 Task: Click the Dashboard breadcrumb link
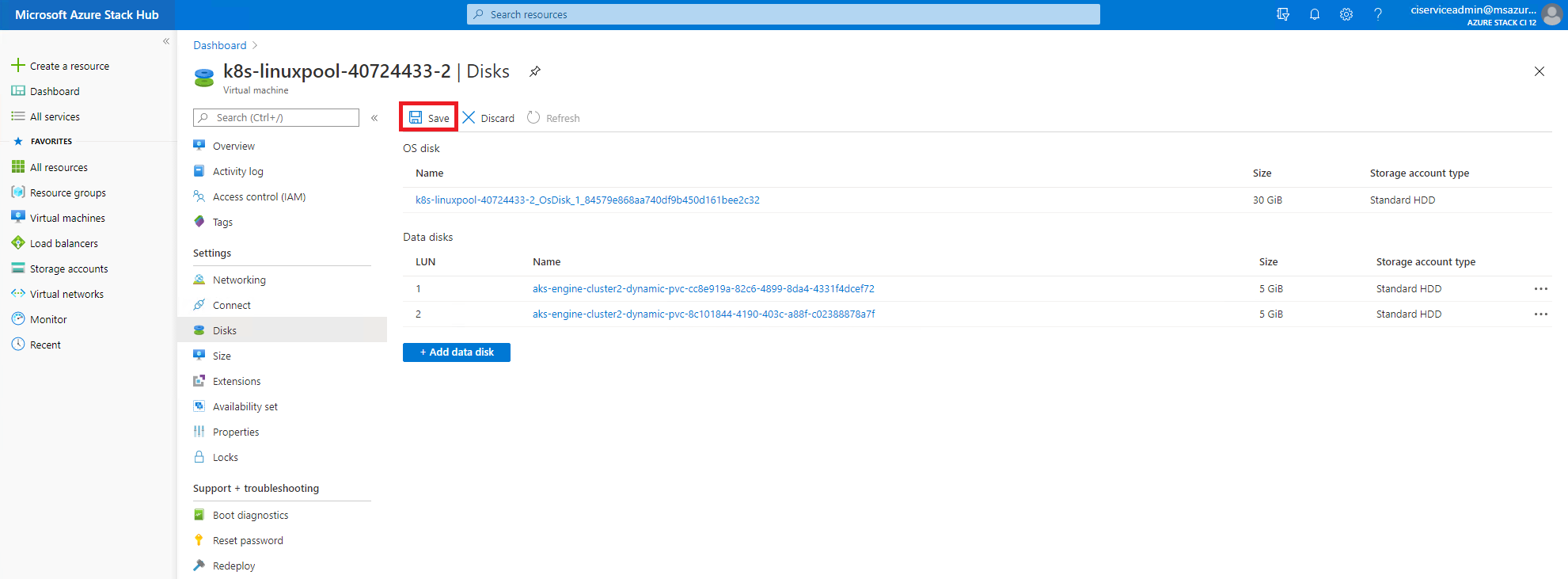coord(220,45)
